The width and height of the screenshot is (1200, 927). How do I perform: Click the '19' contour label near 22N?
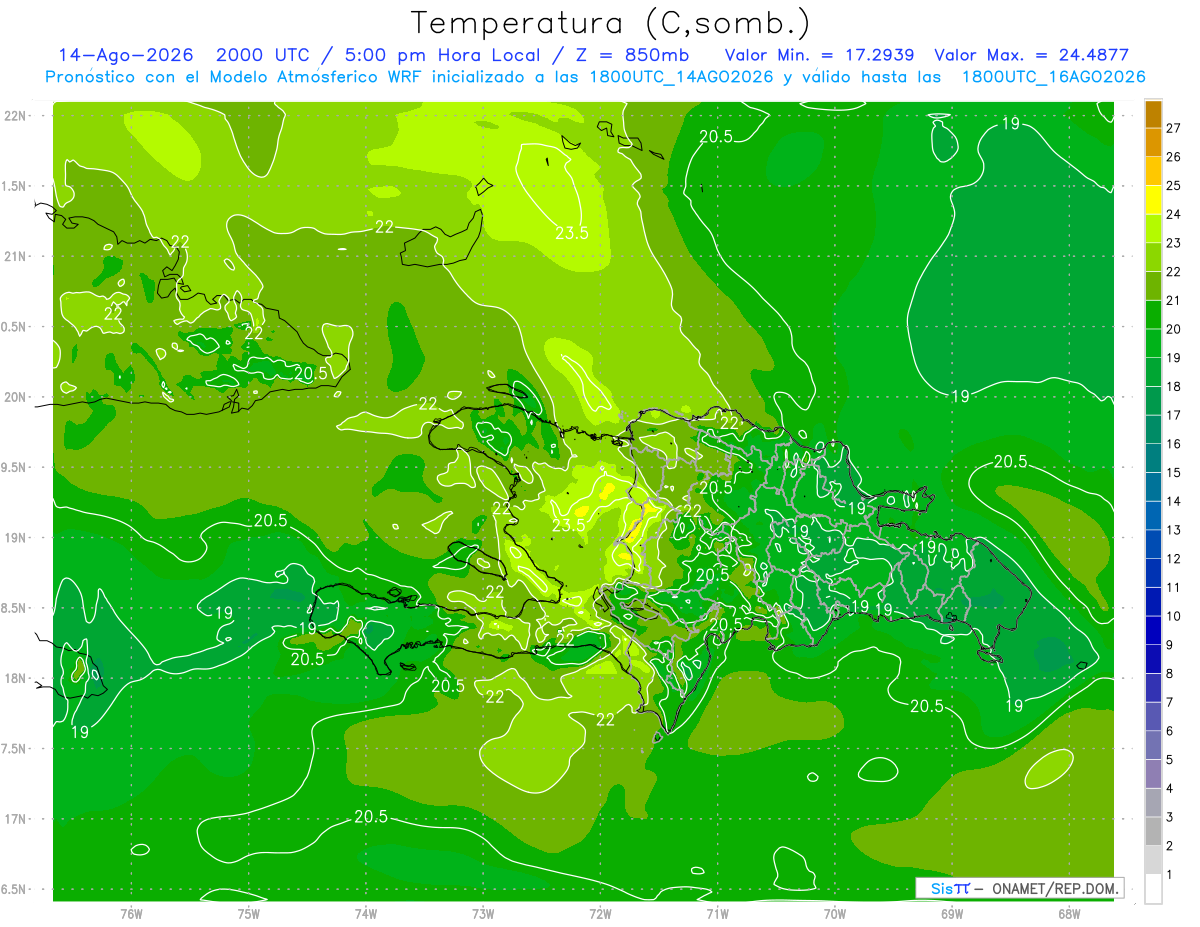(1011, 124)
